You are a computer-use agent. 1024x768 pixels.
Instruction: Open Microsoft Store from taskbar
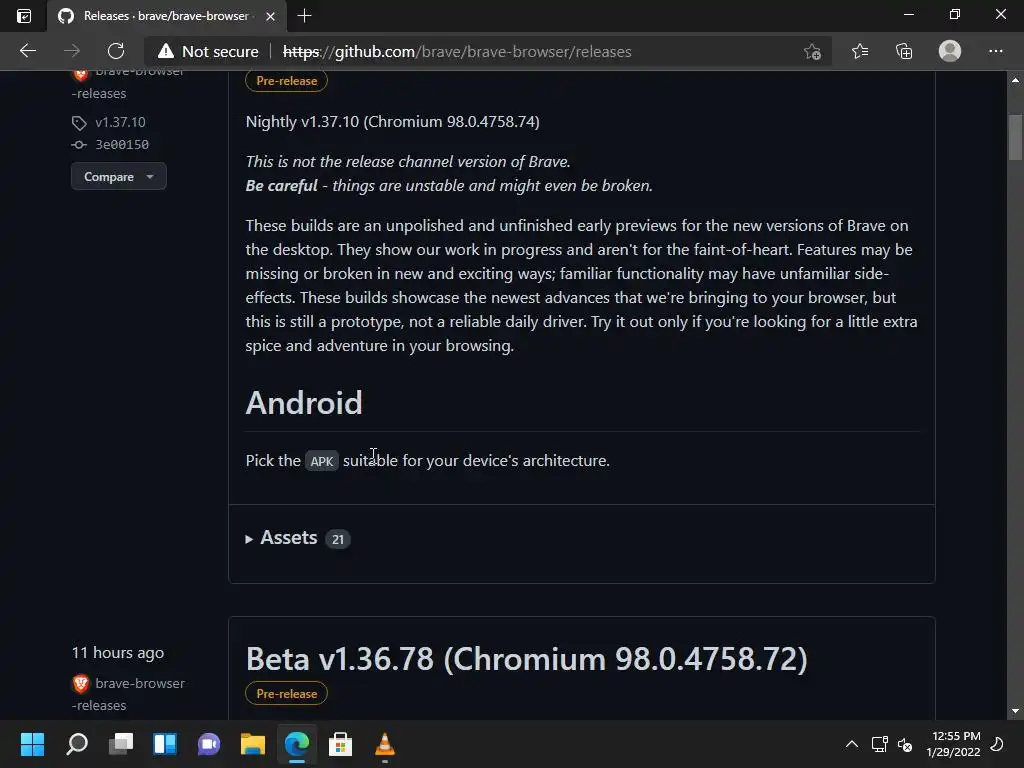click(x=340, y=744)
